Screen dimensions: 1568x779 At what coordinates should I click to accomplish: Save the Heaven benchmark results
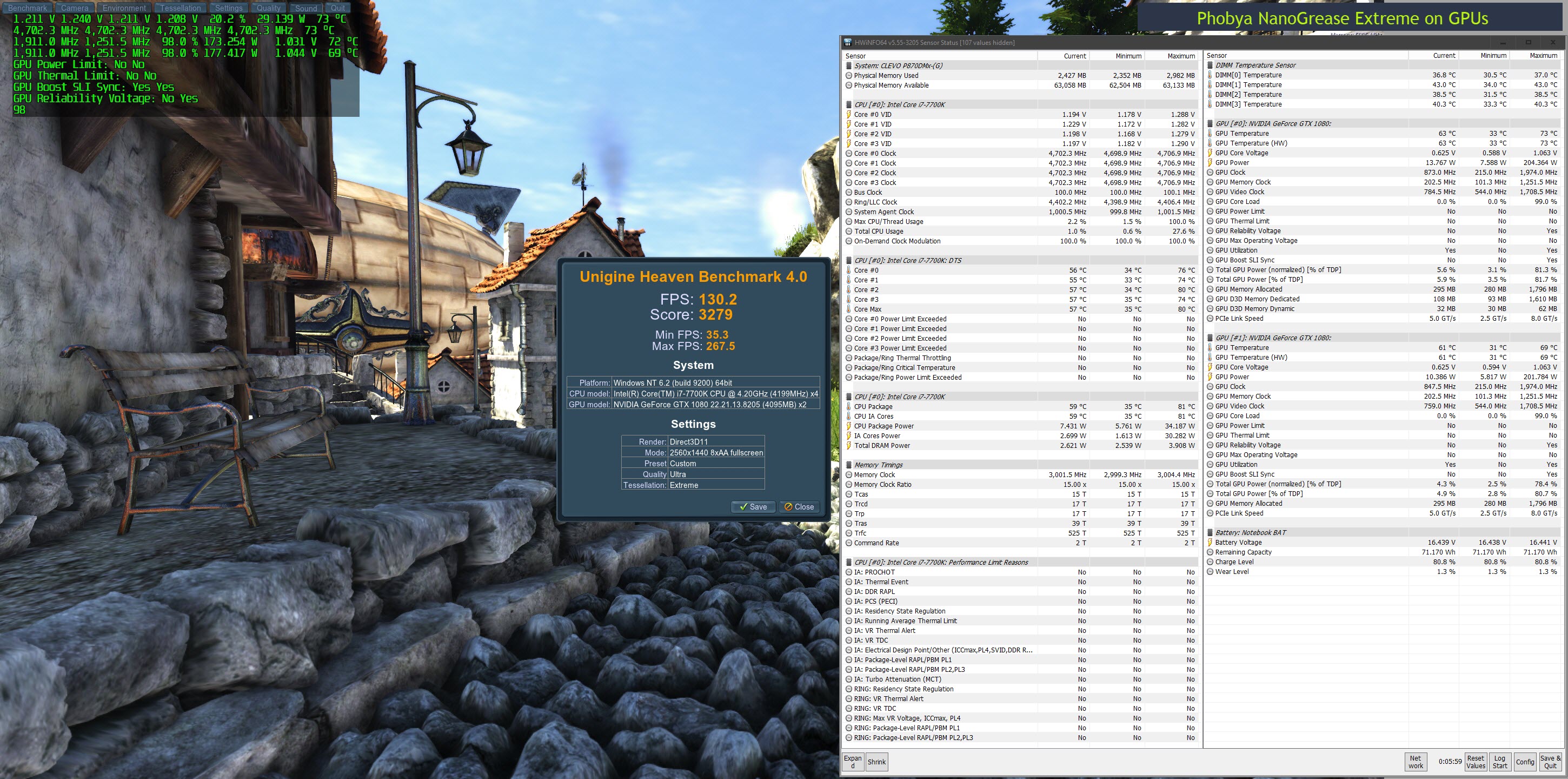pos(753,507)
